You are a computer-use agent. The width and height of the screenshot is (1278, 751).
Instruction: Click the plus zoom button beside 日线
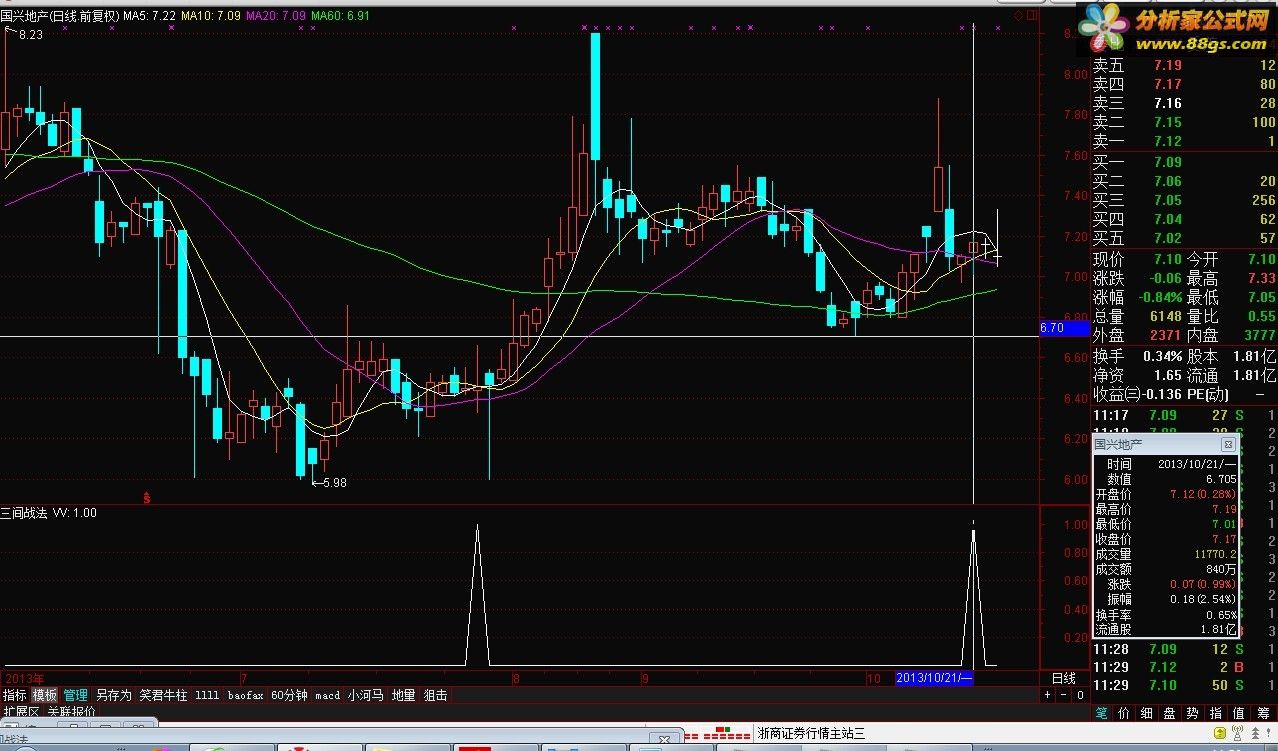[1048, 695]
